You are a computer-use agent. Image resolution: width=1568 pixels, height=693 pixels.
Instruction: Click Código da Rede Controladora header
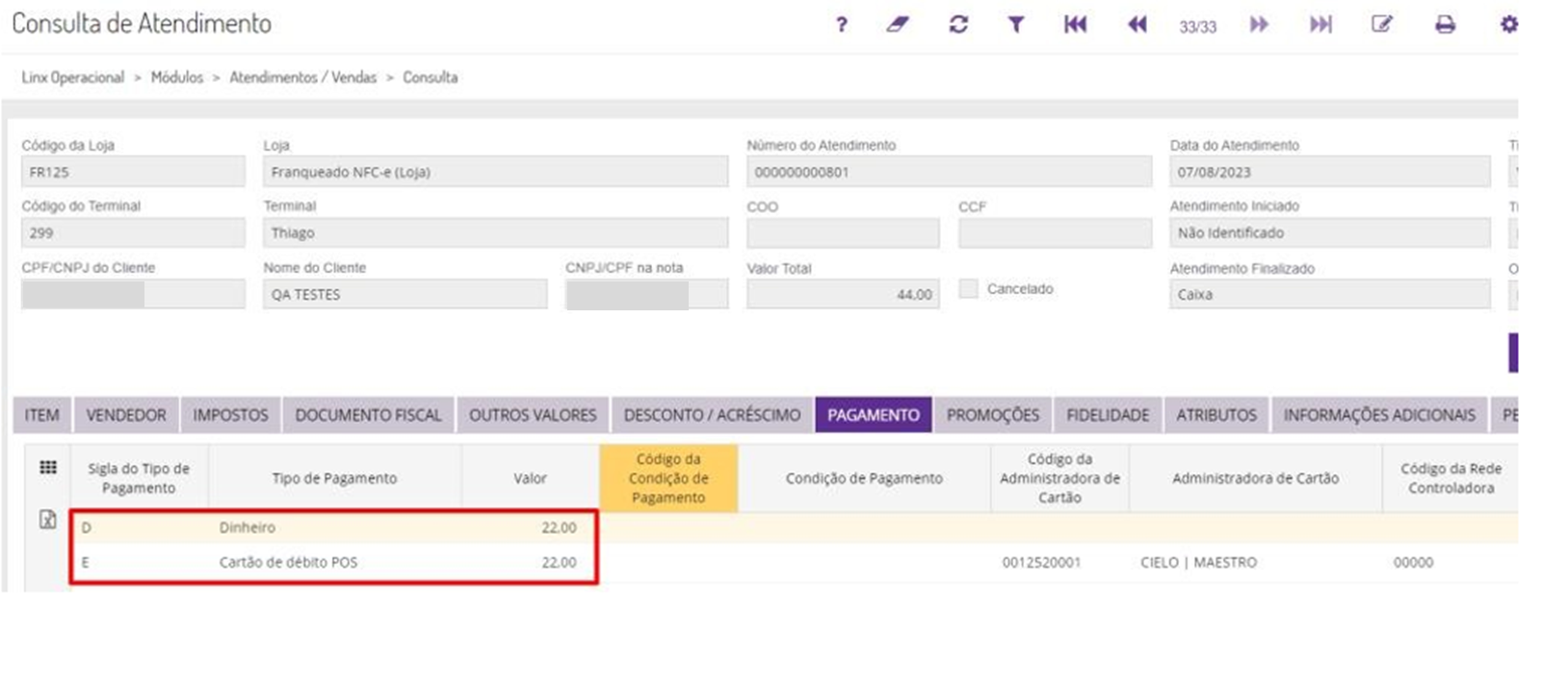[1450, 478]
